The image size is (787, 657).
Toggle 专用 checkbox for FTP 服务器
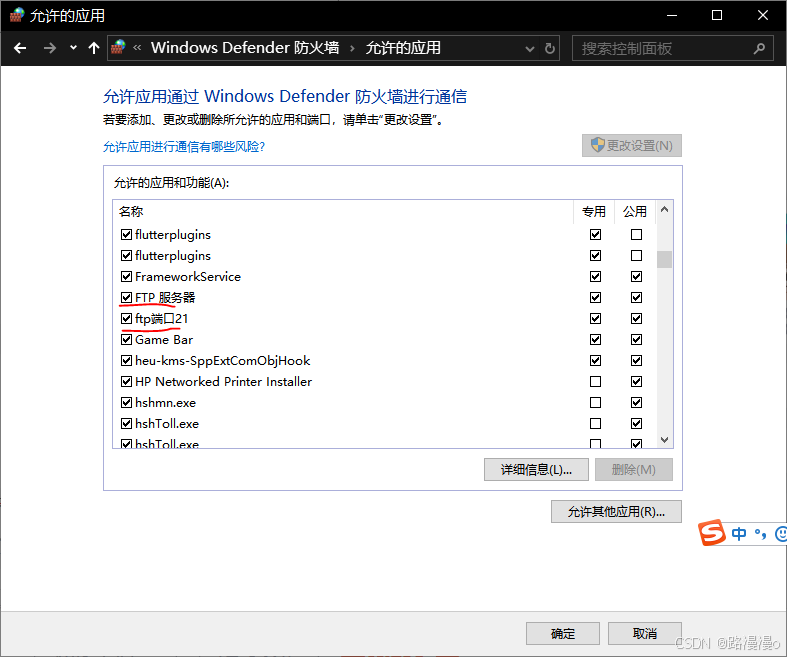(595, 298)
